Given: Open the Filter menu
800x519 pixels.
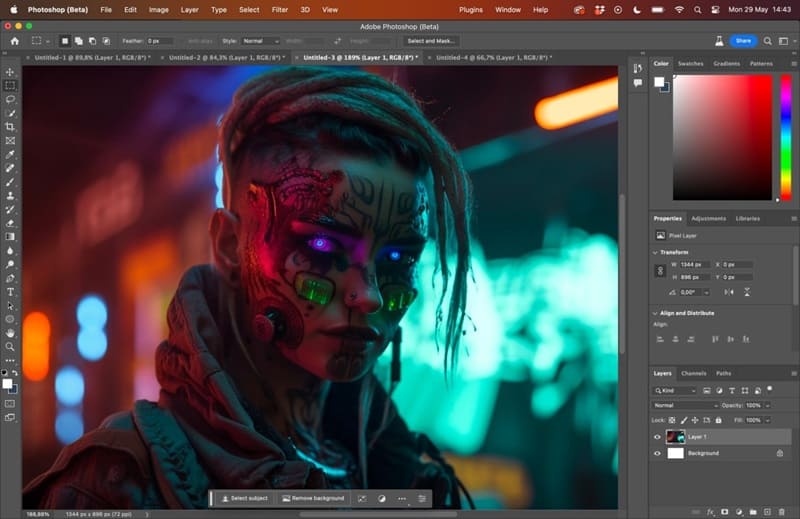Looking at the screenshot, I should [280, 10].
